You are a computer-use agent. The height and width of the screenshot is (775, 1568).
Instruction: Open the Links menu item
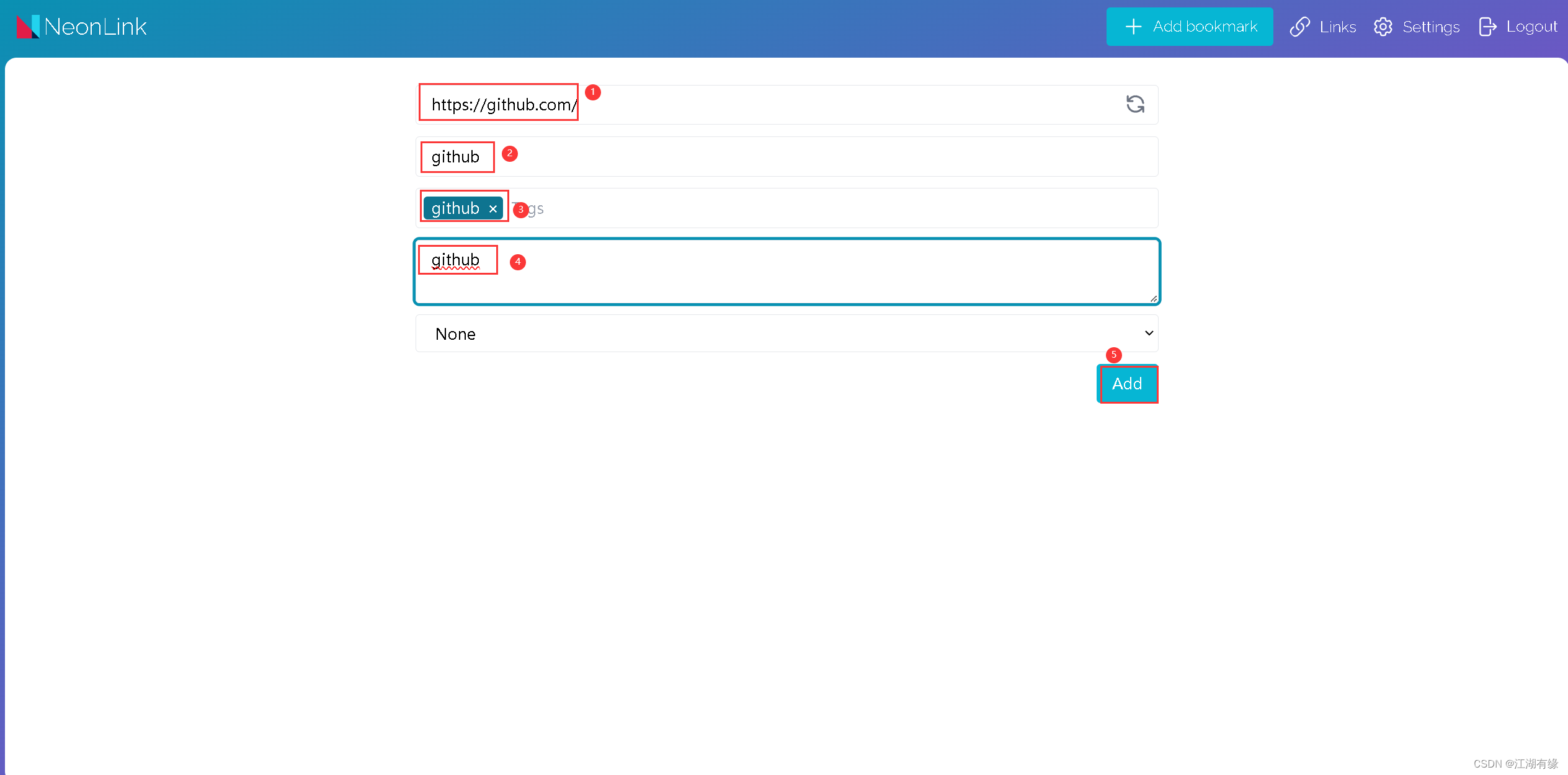click(1337, 27)
